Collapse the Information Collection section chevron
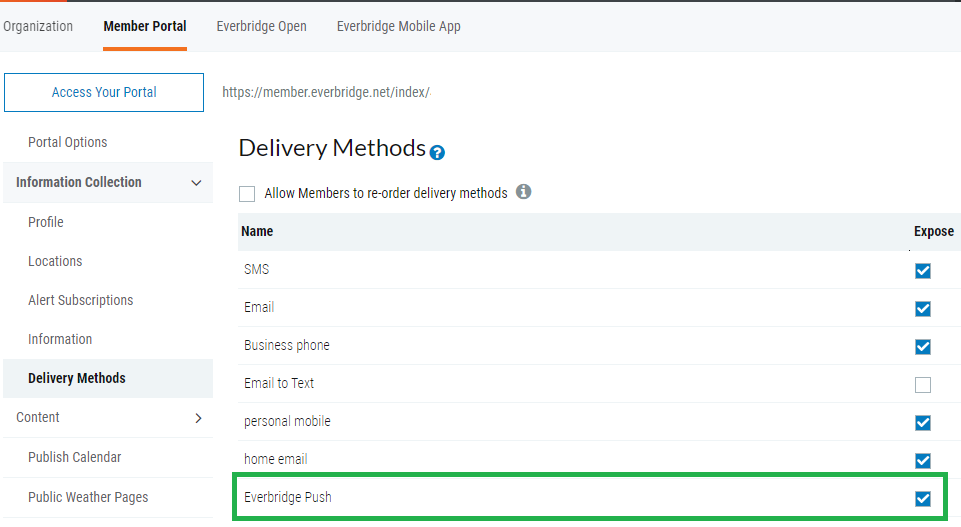Viewport: 961px width, 527px height. 196,183
